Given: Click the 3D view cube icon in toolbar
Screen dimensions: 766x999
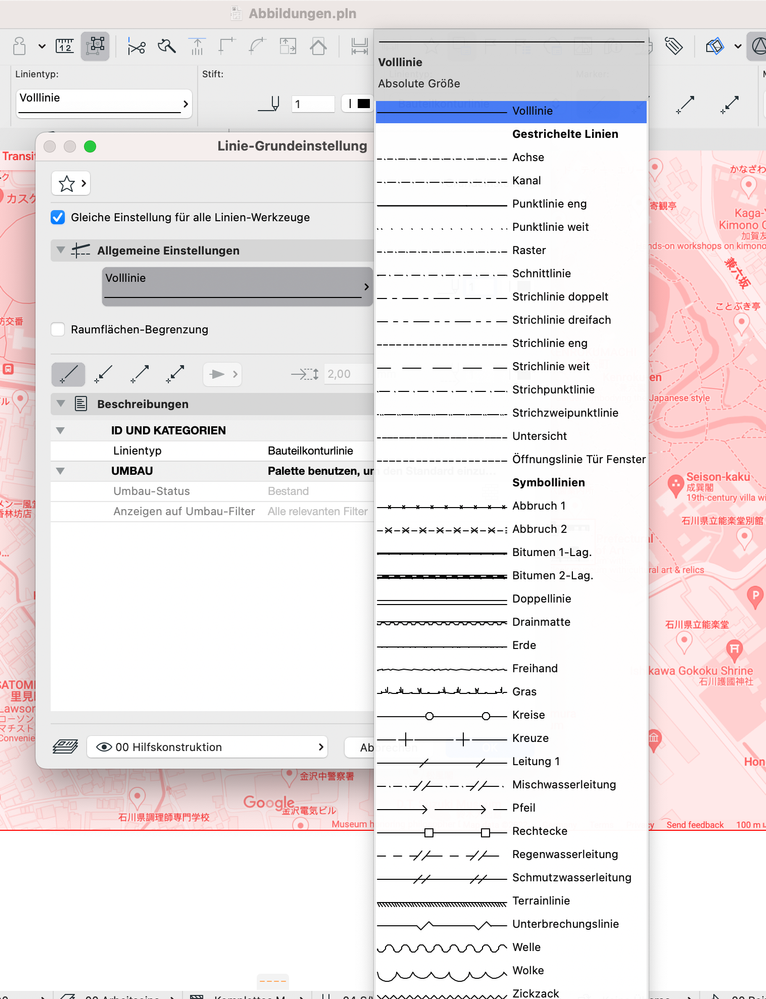Looking at the screenshot, I should 714,46.
